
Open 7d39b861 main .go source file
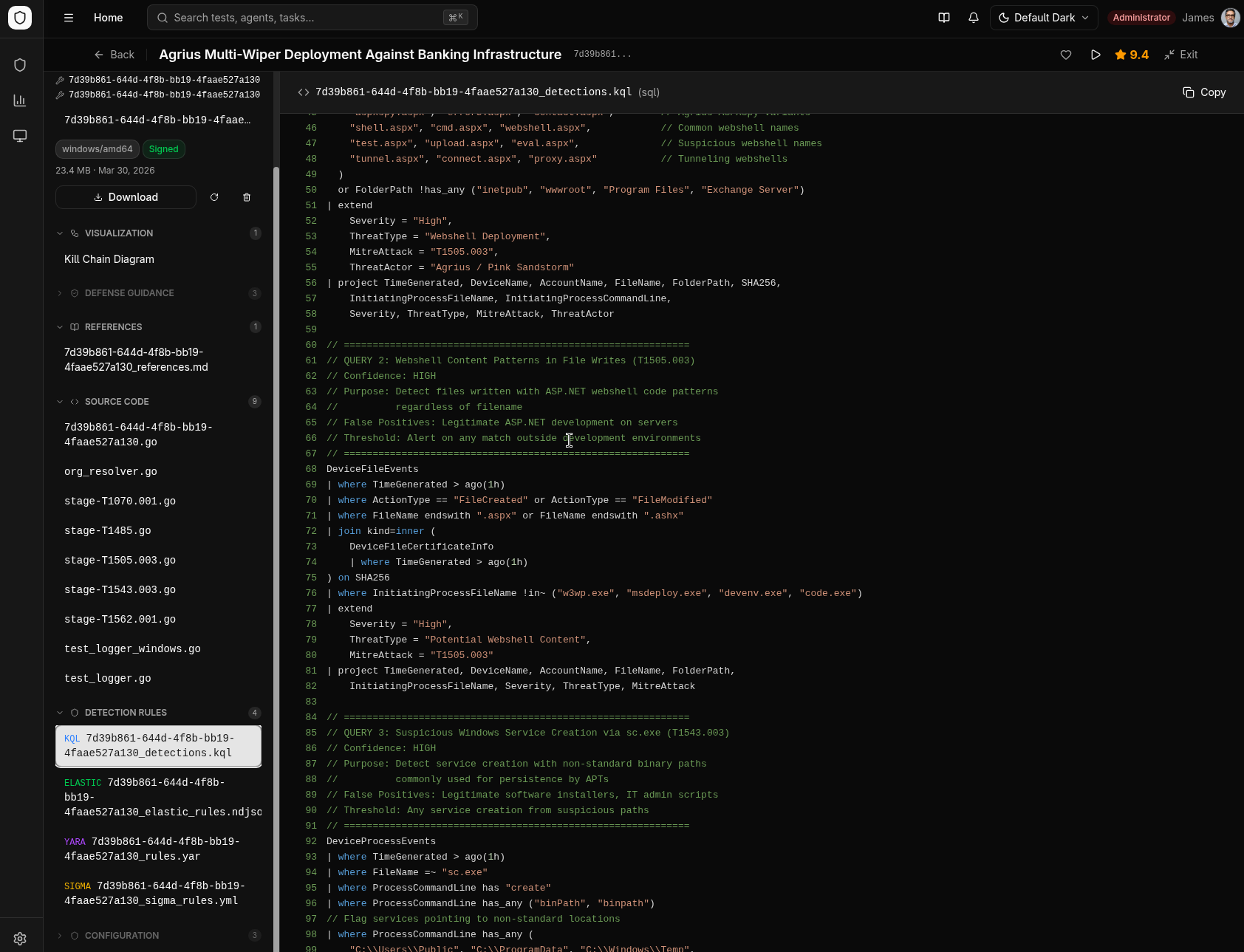(158, 434)
